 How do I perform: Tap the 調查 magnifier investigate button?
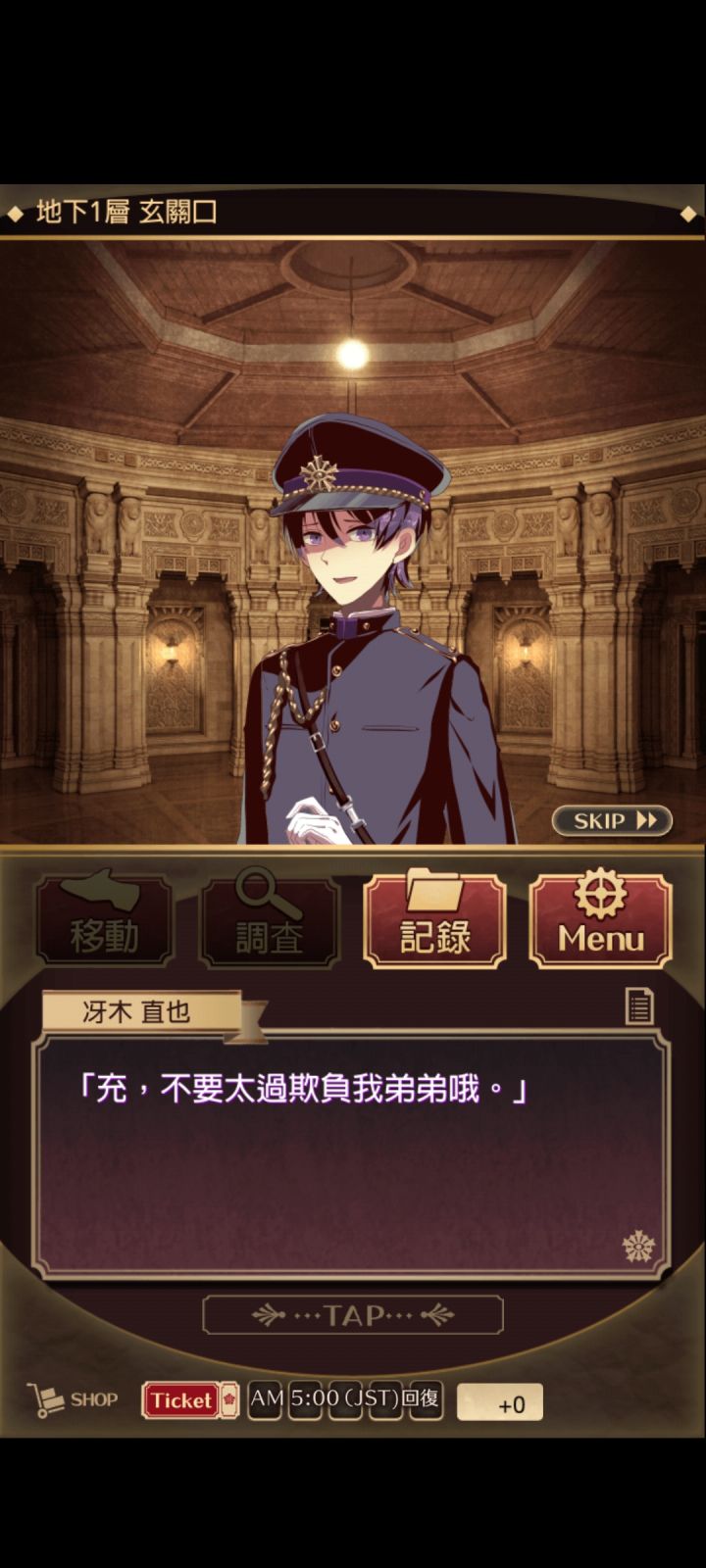[x=270, y=919]
